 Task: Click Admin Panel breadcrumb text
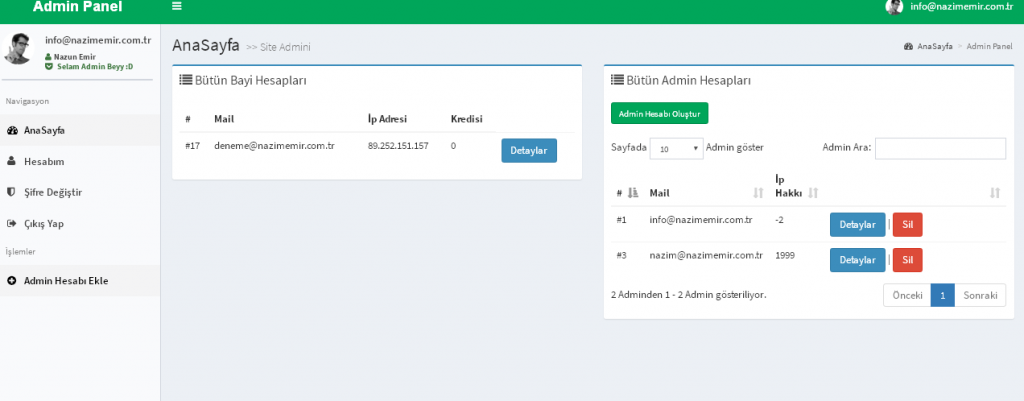point(989,46)
